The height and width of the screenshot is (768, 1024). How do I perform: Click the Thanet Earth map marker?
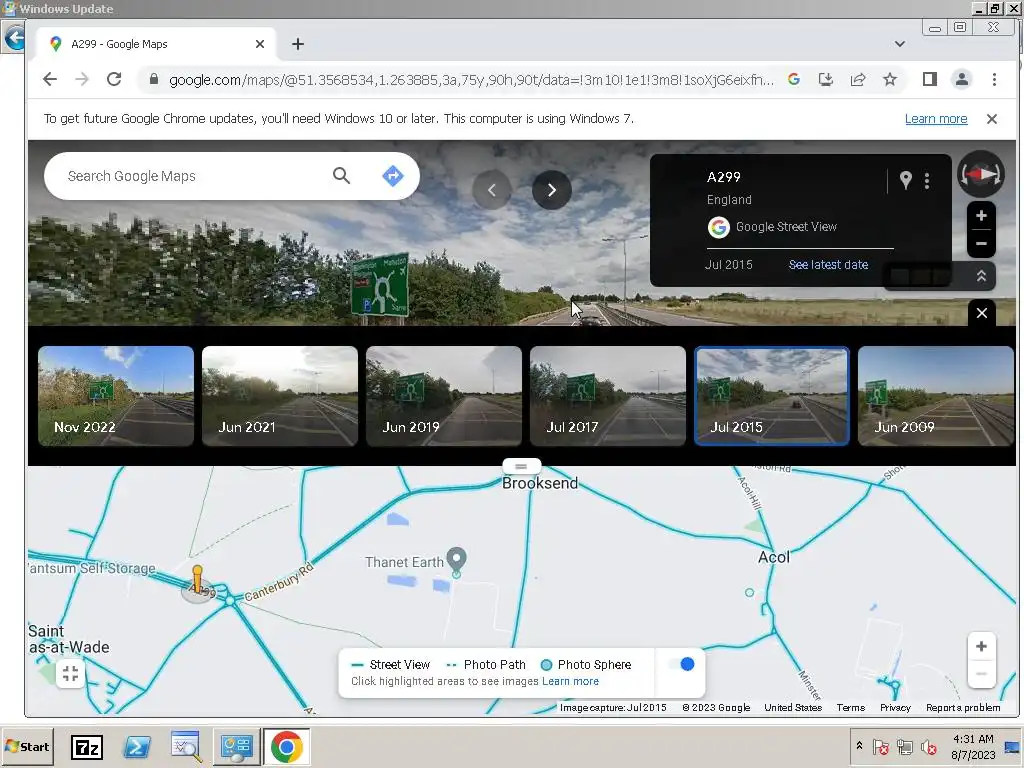point(456,560)
